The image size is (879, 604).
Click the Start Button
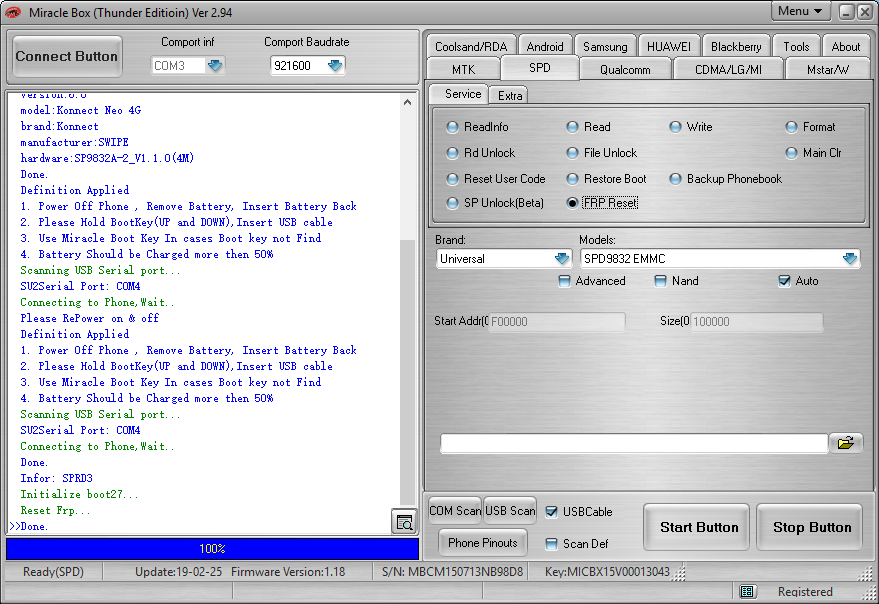[698, 527]
